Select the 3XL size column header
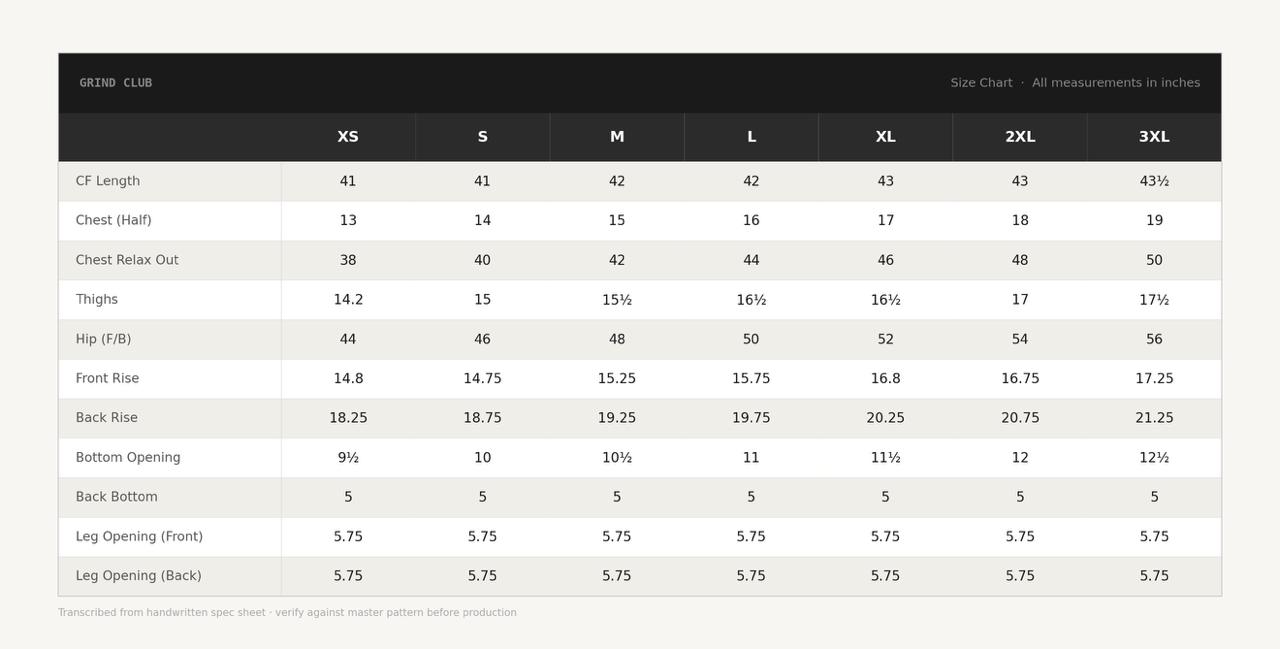Image resolution: width=1280 pixels, height=649 pixels. [1154, 137]
